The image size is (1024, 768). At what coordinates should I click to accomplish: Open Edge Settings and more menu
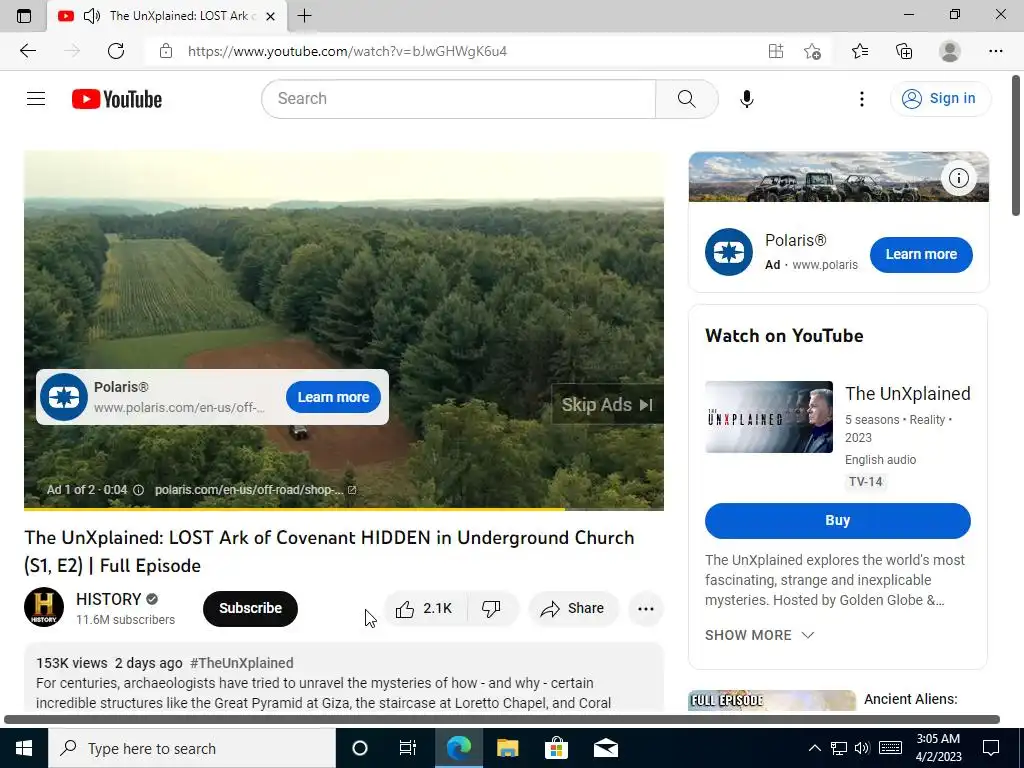click(x=995, y=51)
